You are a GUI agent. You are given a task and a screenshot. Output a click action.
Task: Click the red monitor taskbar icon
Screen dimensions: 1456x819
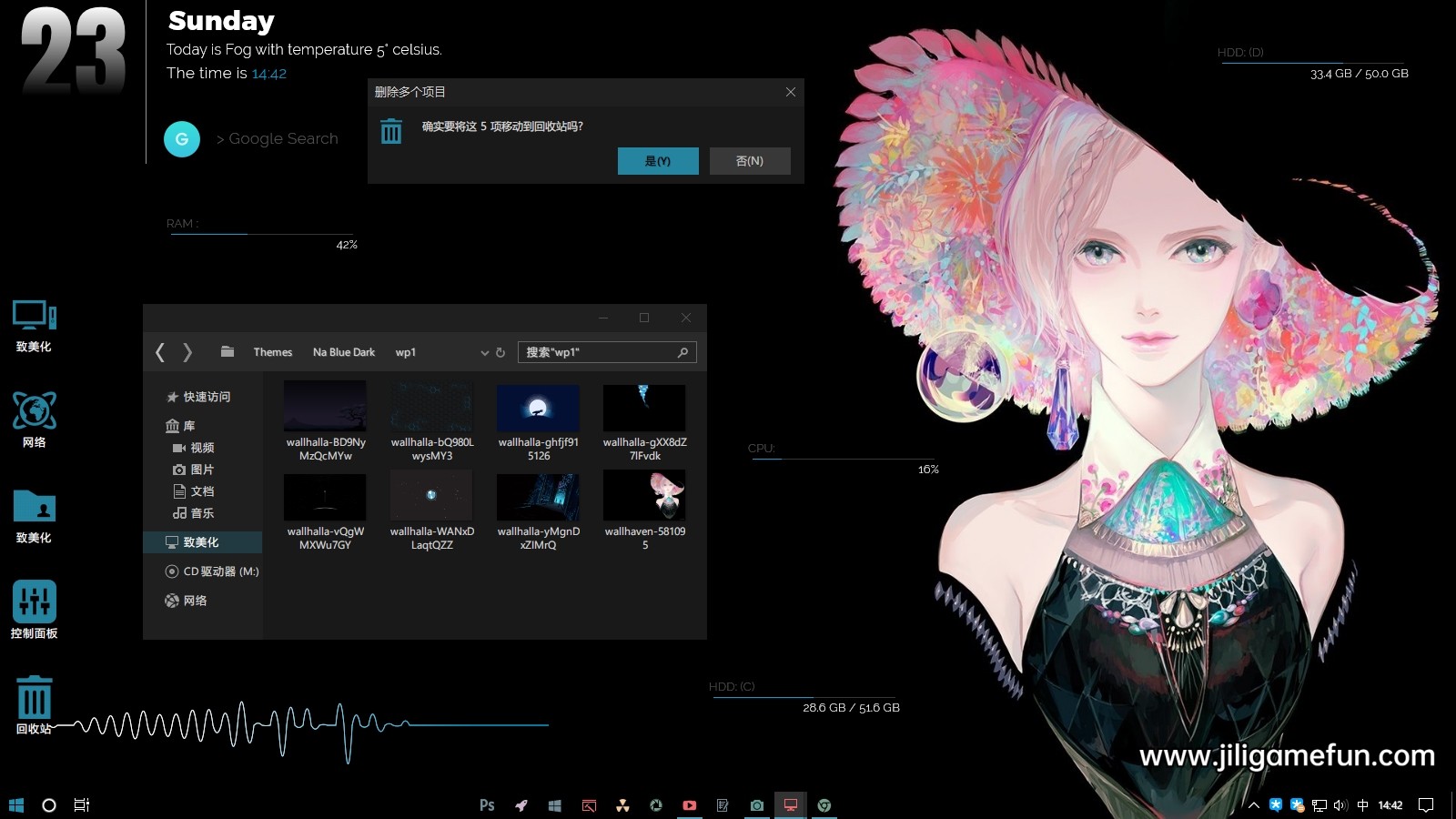pos(790,805)
